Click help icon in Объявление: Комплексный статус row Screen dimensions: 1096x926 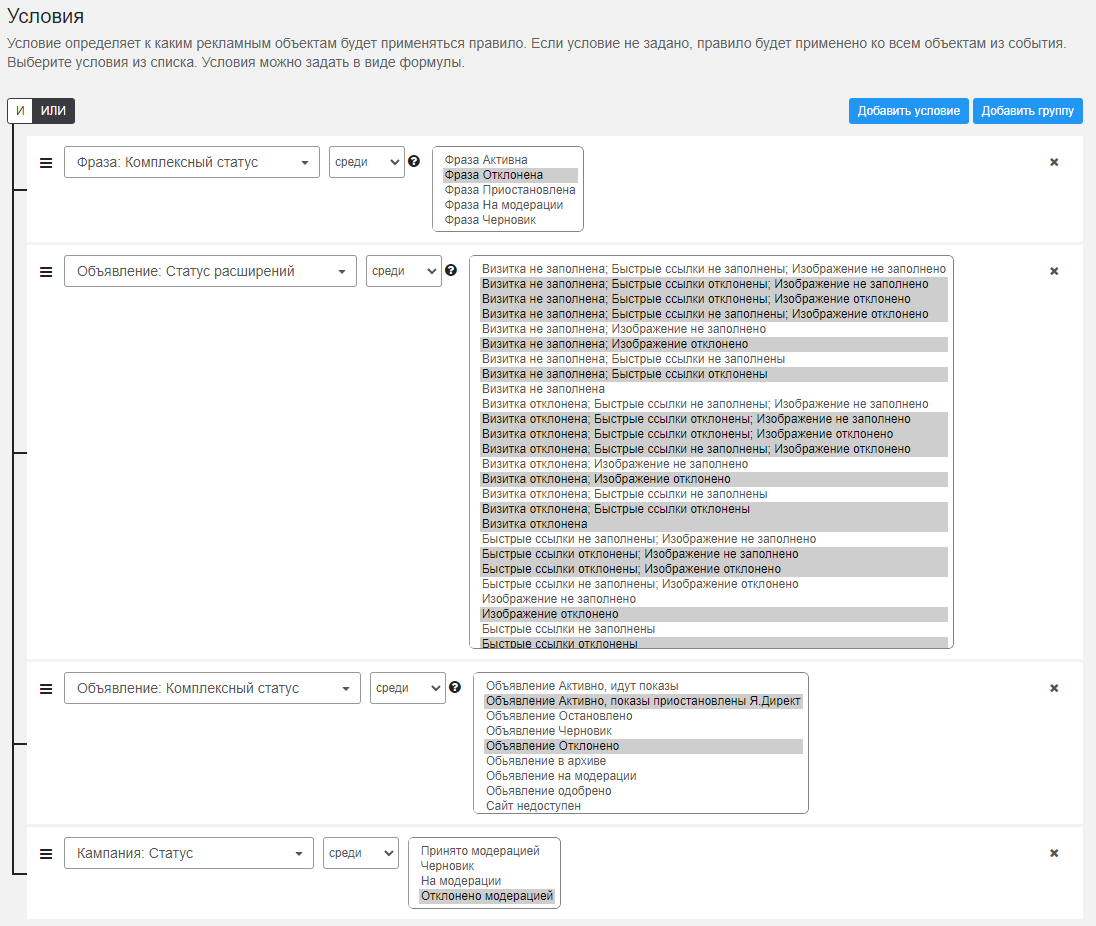(455, 687)
